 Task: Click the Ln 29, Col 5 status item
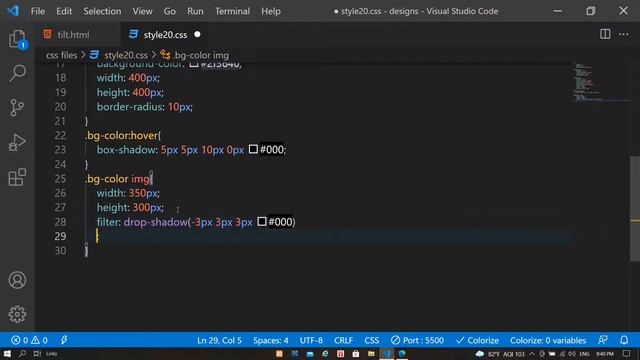[x=219, y=340]
